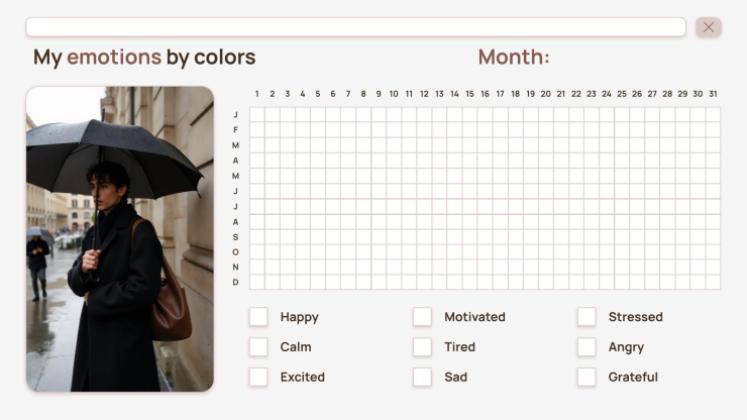The image size is (747, 420).
Task: Check the Tired color box
Action: pos(423,347)
